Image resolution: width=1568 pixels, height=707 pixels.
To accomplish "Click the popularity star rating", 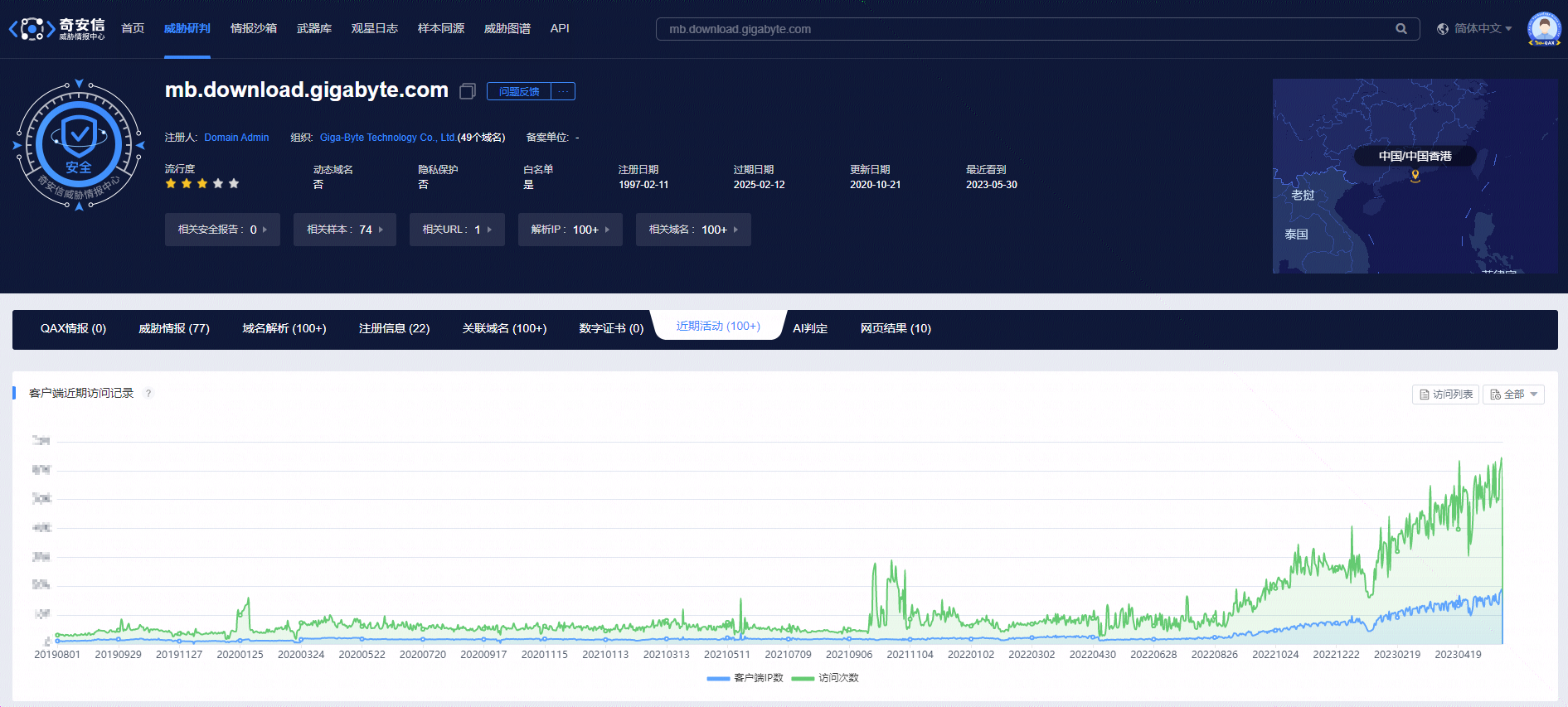I will 202,184.
